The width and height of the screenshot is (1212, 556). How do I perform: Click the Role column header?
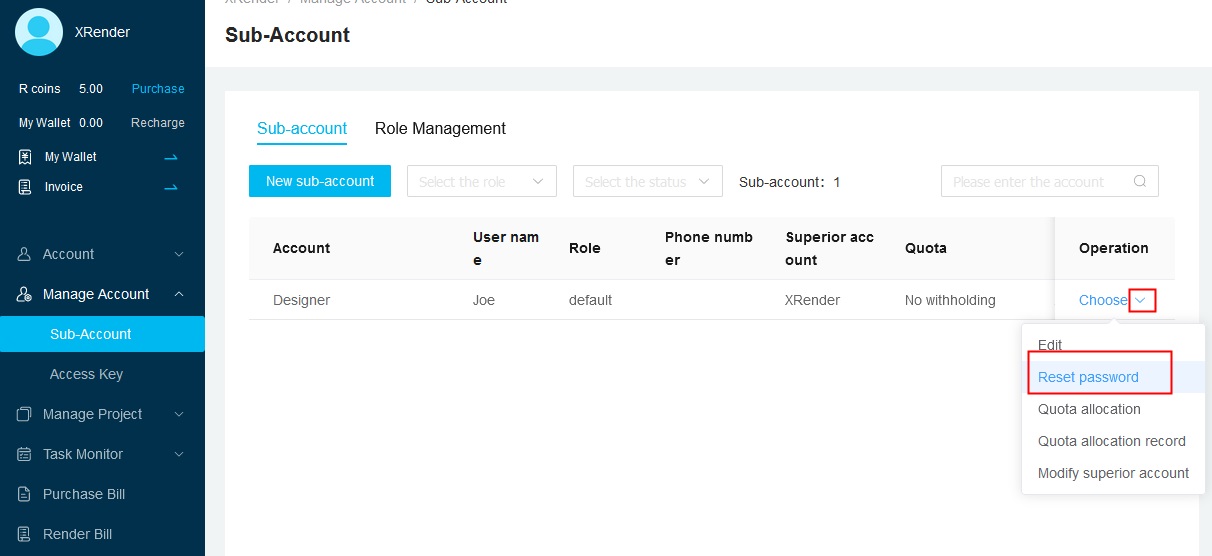584,248
